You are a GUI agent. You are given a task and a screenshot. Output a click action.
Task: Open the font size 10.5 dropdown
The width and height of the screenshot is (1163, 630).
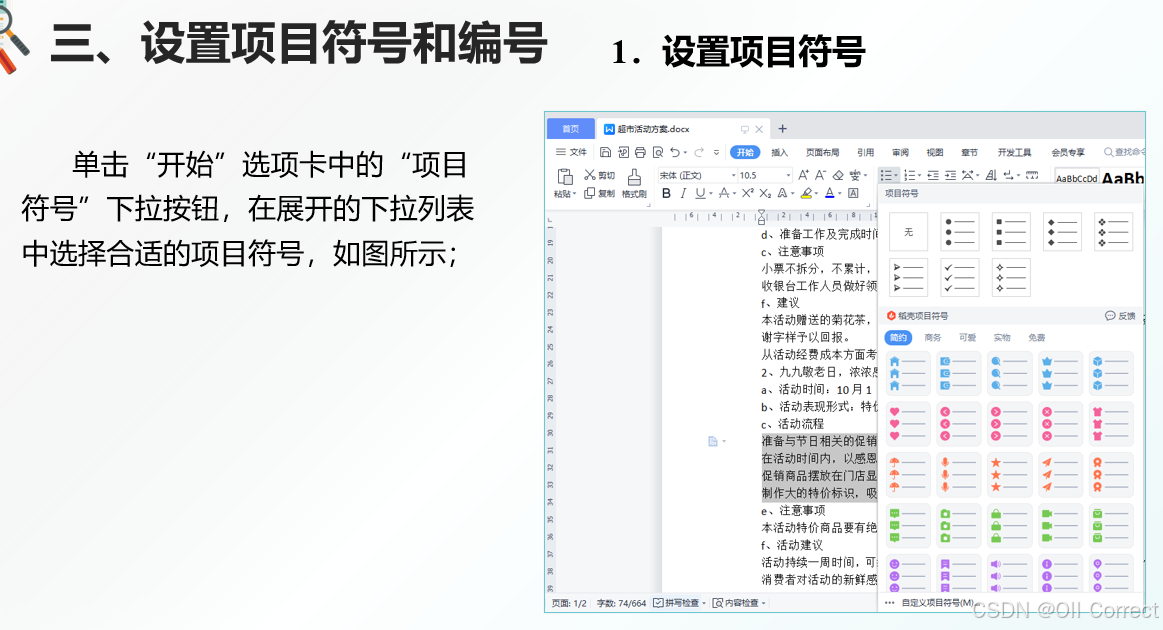tap(788, 175)
